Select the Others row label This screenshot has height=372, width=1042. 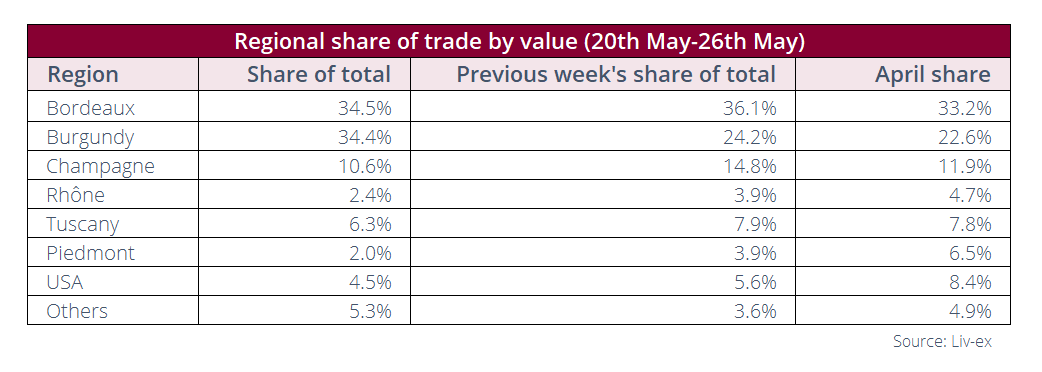coord(77,311)
